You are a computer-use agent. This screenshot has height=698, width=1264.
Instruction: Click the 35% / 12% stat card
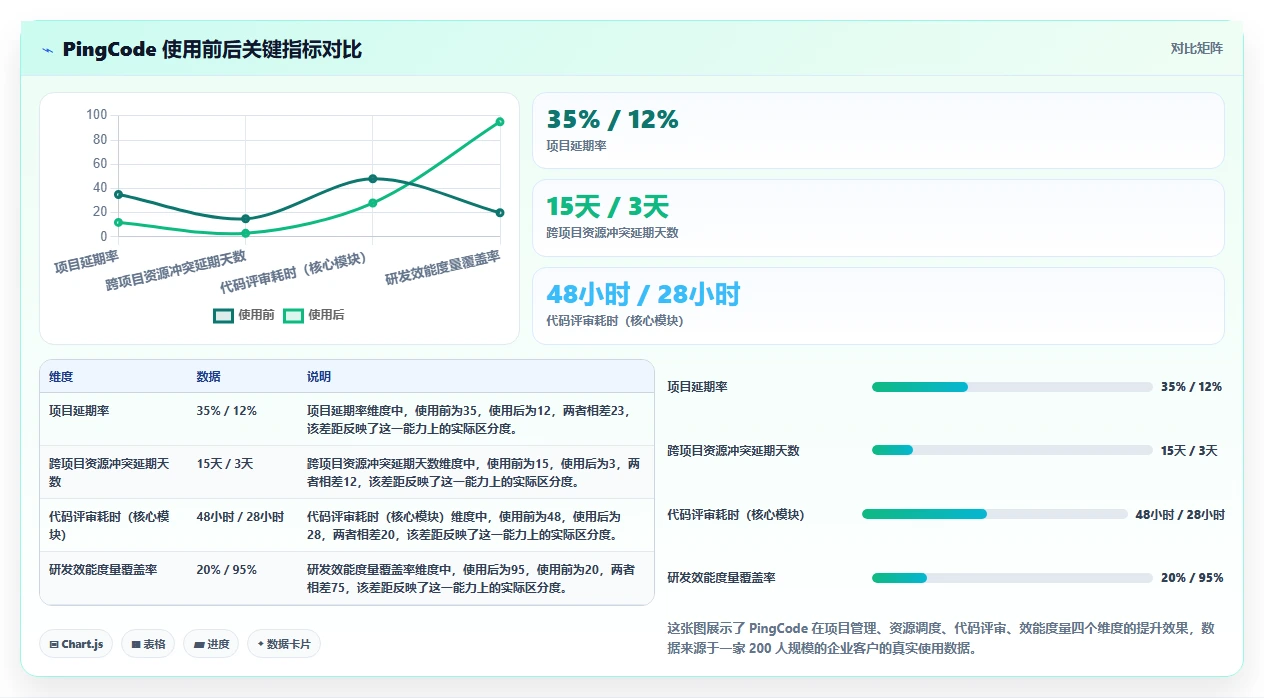(878, 131)
